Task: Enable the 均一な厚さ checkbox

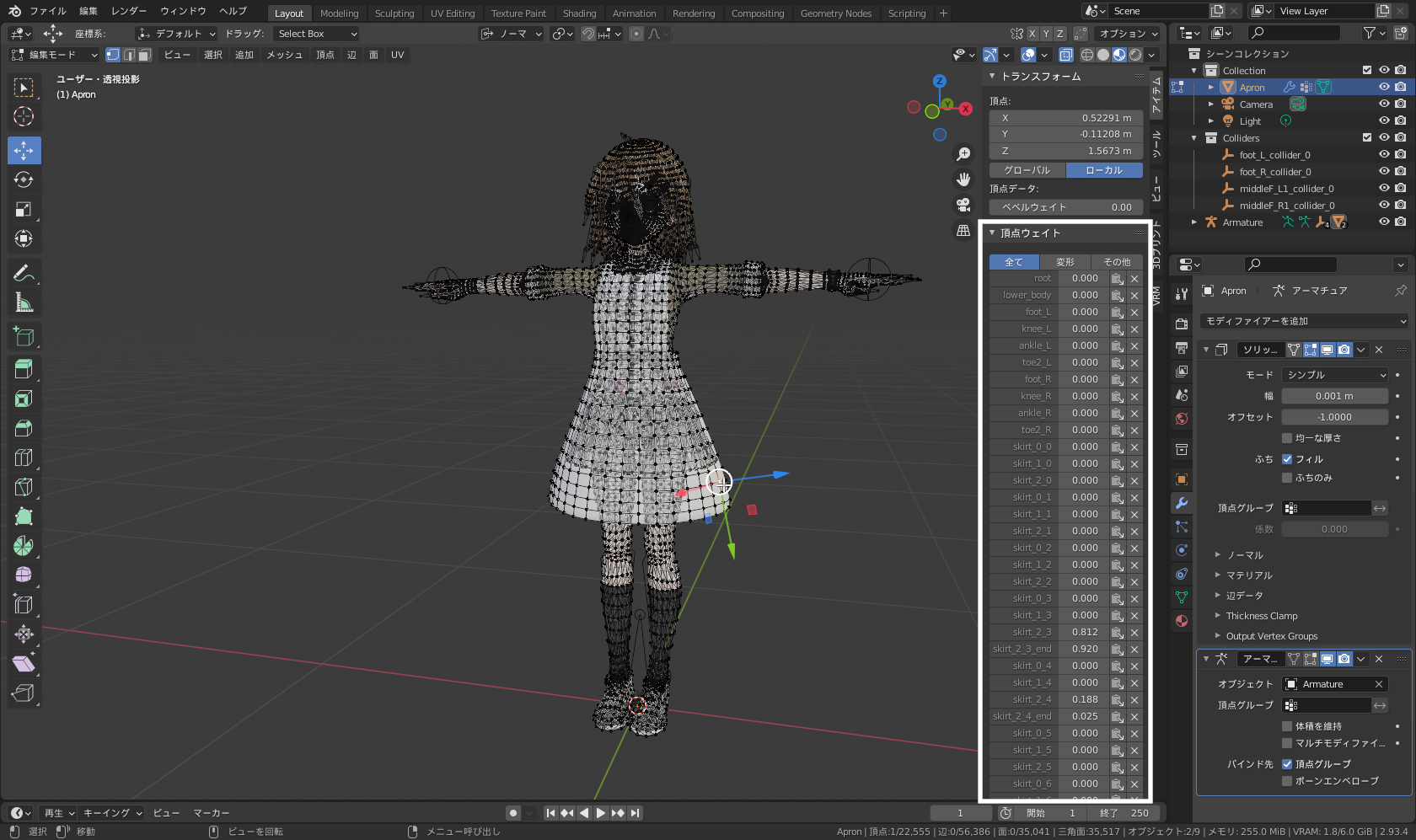Action: 1287,438
